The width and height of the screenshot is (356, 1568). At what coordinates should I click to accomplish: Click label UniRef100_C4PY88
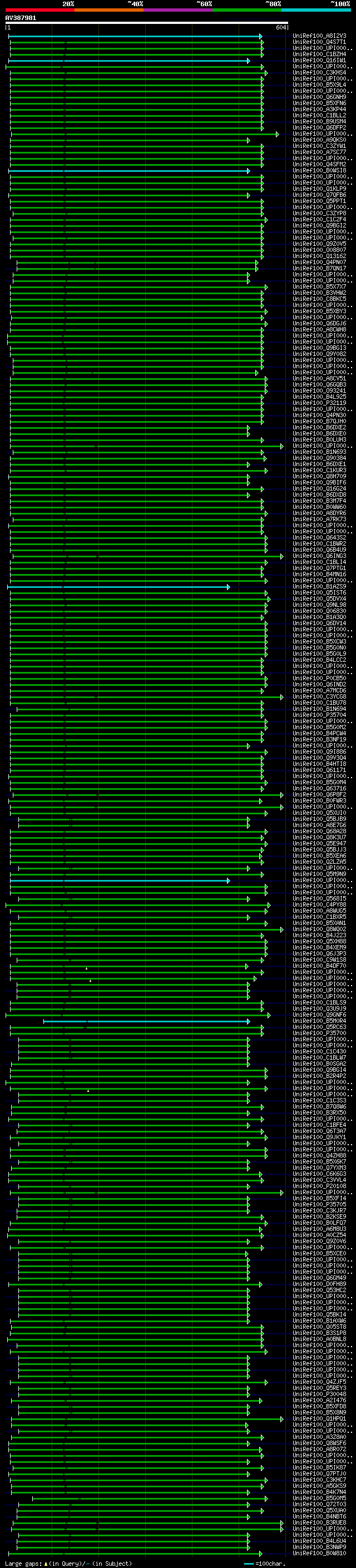point(319,904)
